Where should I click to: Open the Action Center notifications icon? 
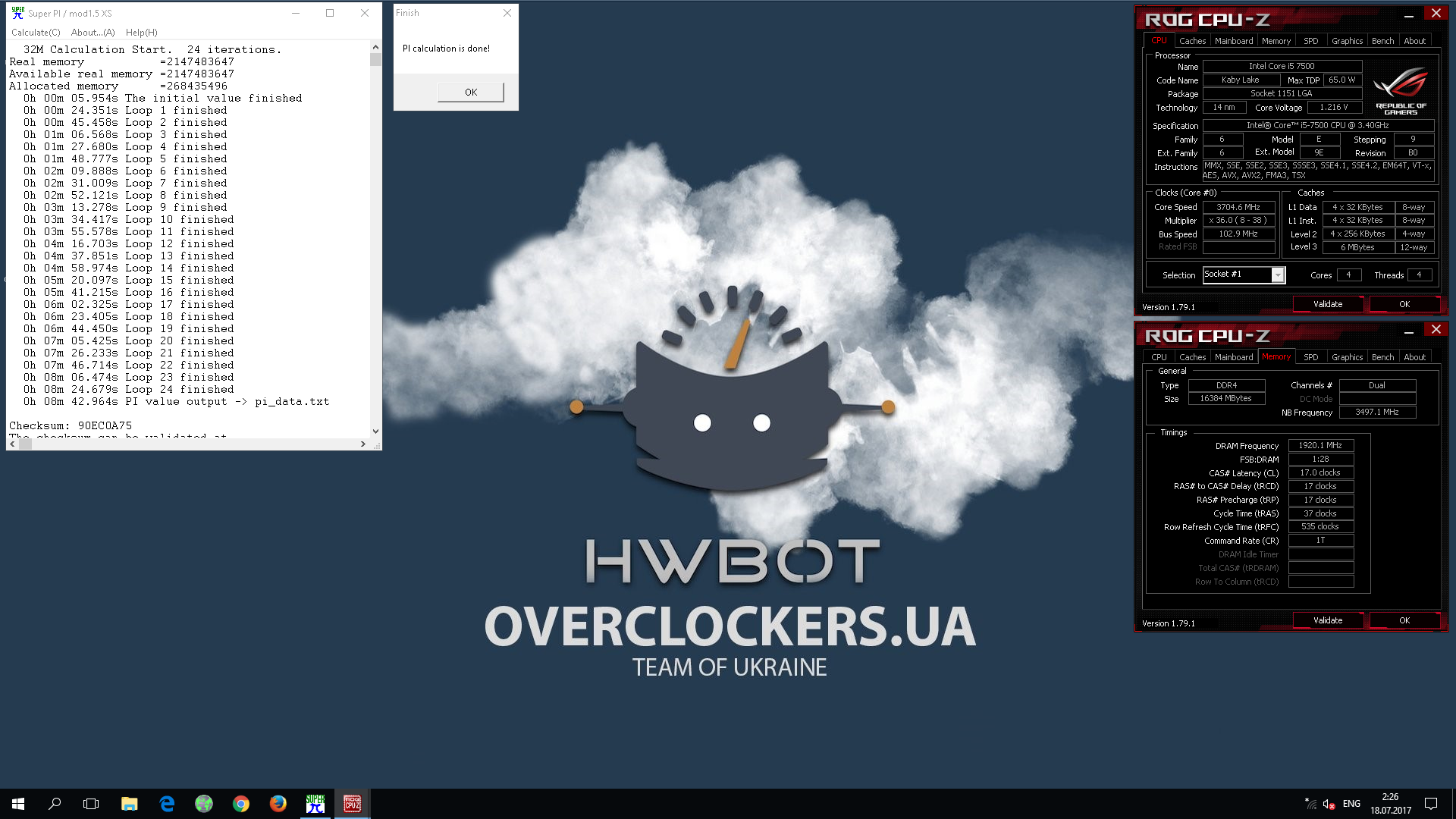click(x=1431, y=804)
